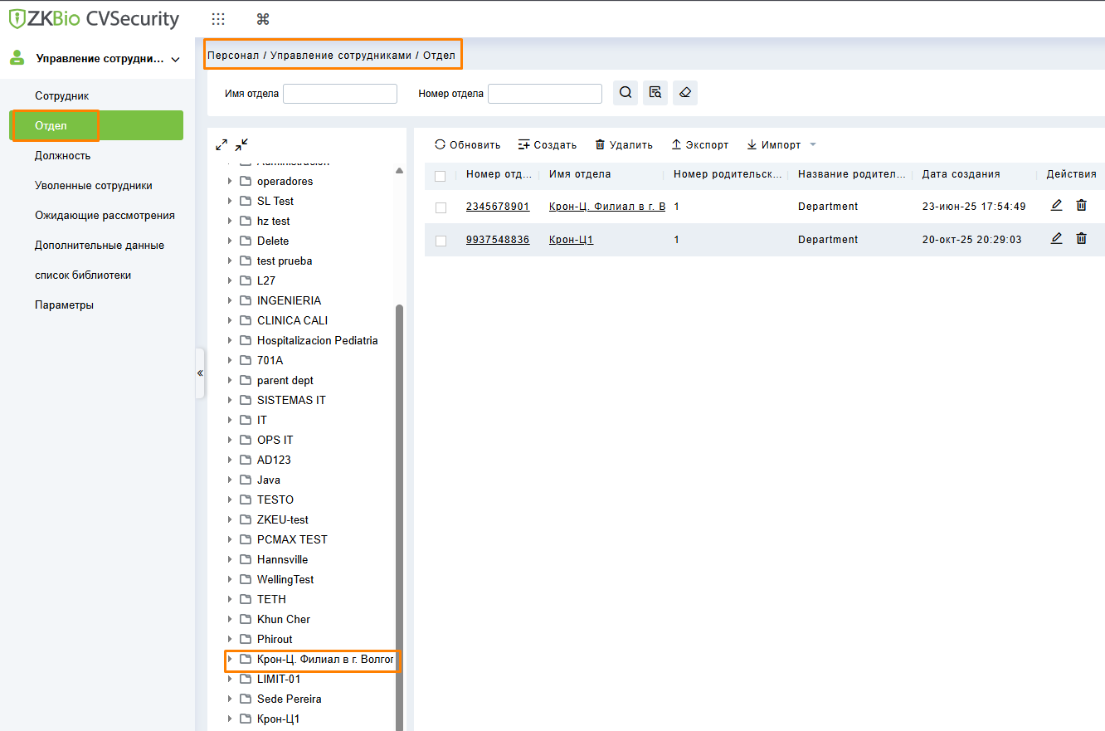
Task: Select all rows with header checkbox
Action: (440, 175)
